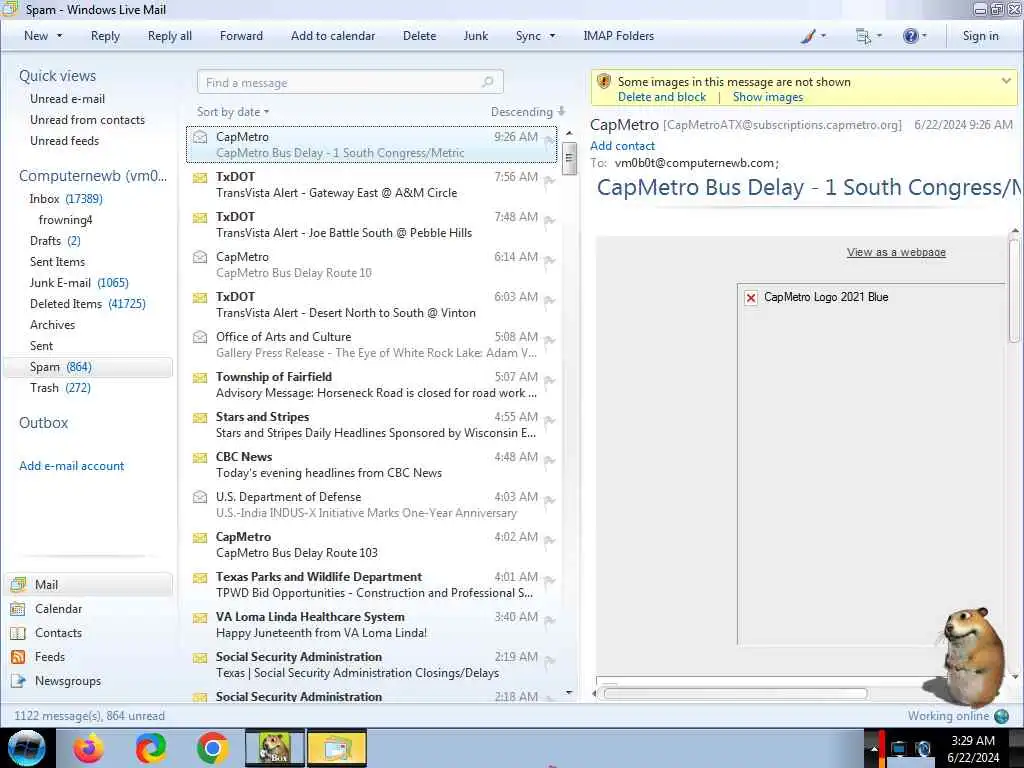Open the Sort by date dropdown

tap(233, 112)
